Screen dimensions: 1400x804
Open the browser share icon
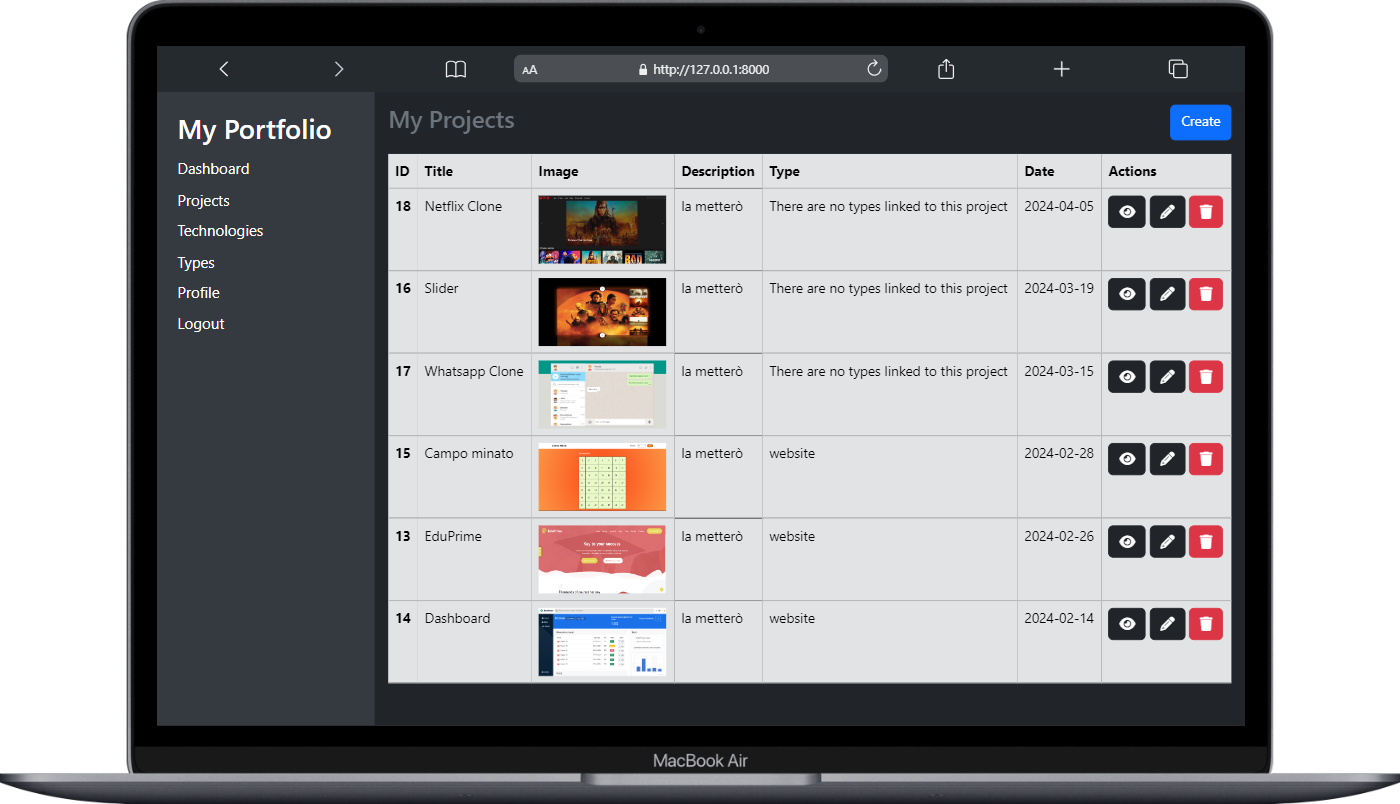click(x=946, y=68)
